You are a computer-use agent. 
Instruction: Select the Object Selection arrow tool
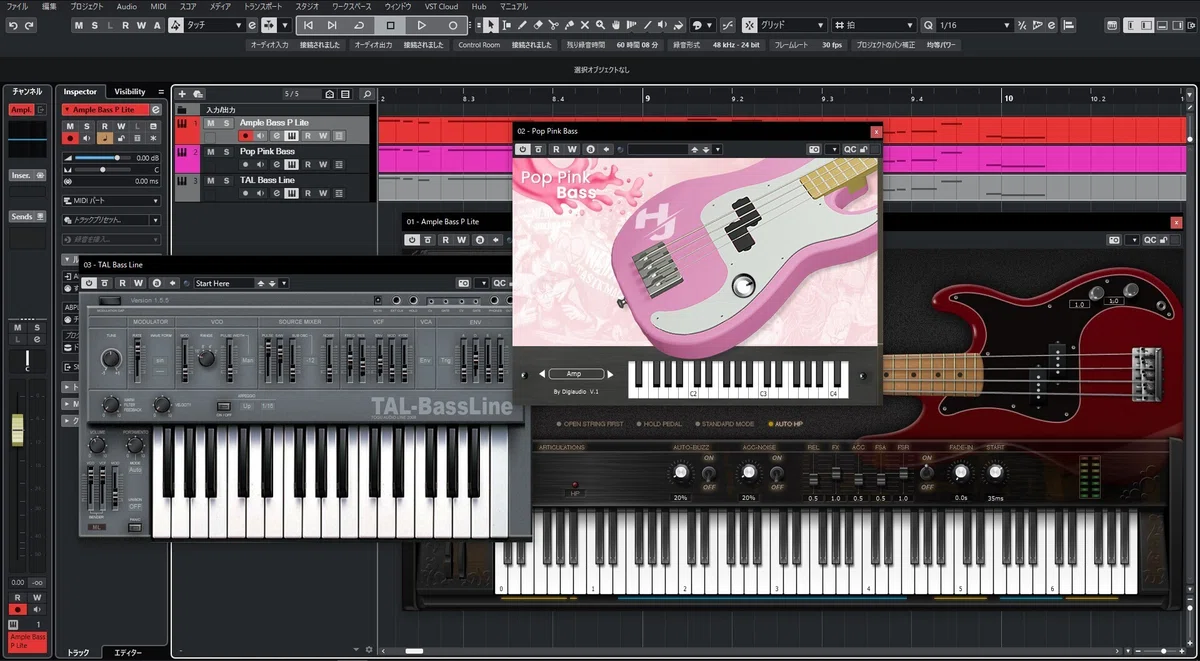coord(490,25)
